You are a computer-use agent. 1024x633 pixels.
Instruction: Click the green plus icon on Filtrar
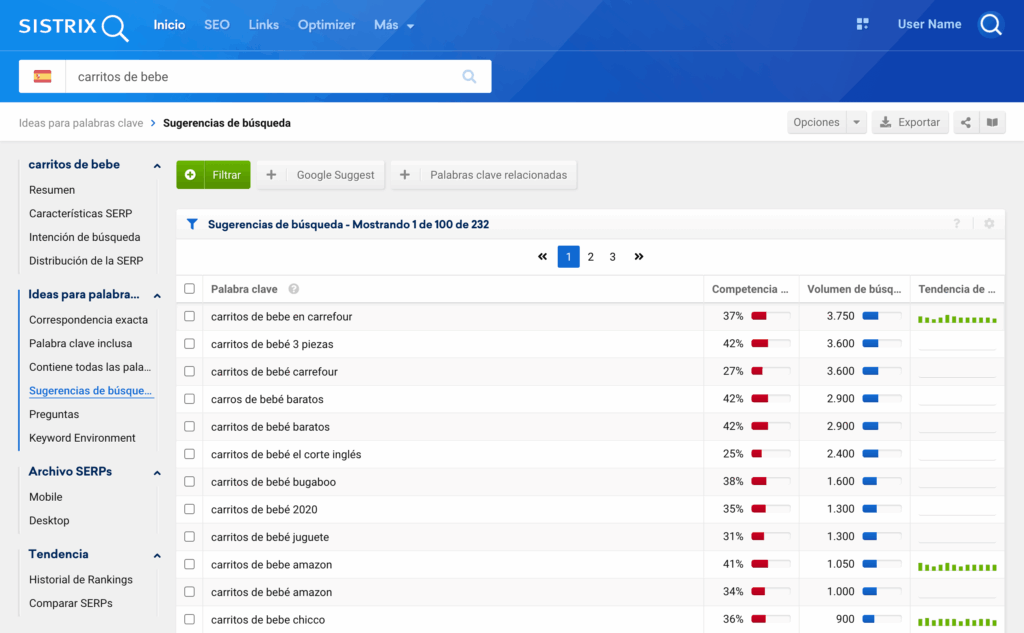[190, 175]
